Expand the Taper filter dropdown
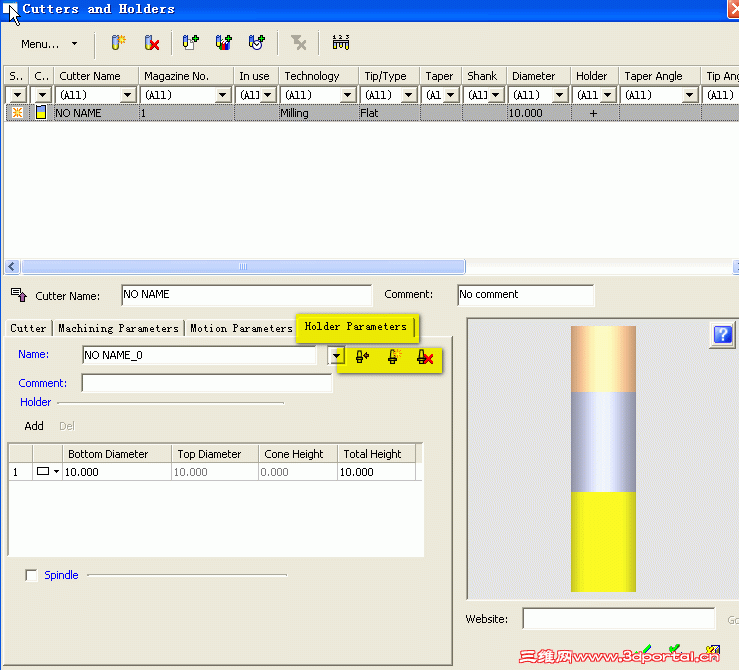Screen dimensions: 739x670 coord(451,95)
